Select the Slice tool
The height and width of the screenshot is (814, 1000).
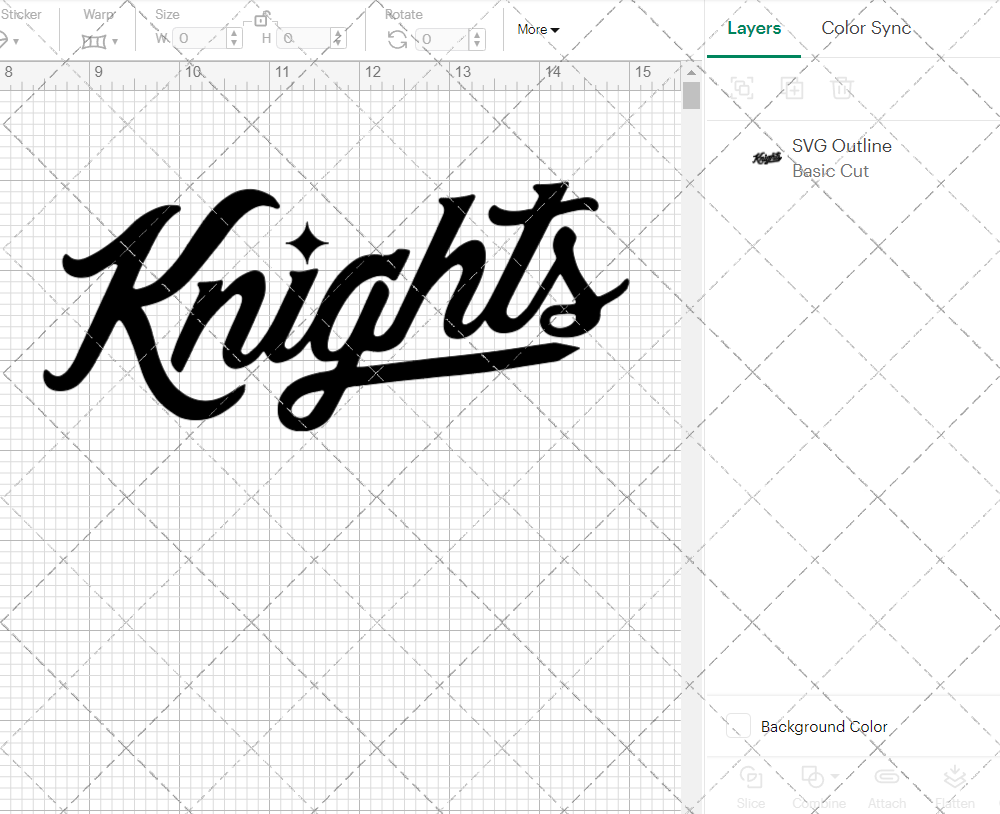pyautogui.click(x=751, y=787)
